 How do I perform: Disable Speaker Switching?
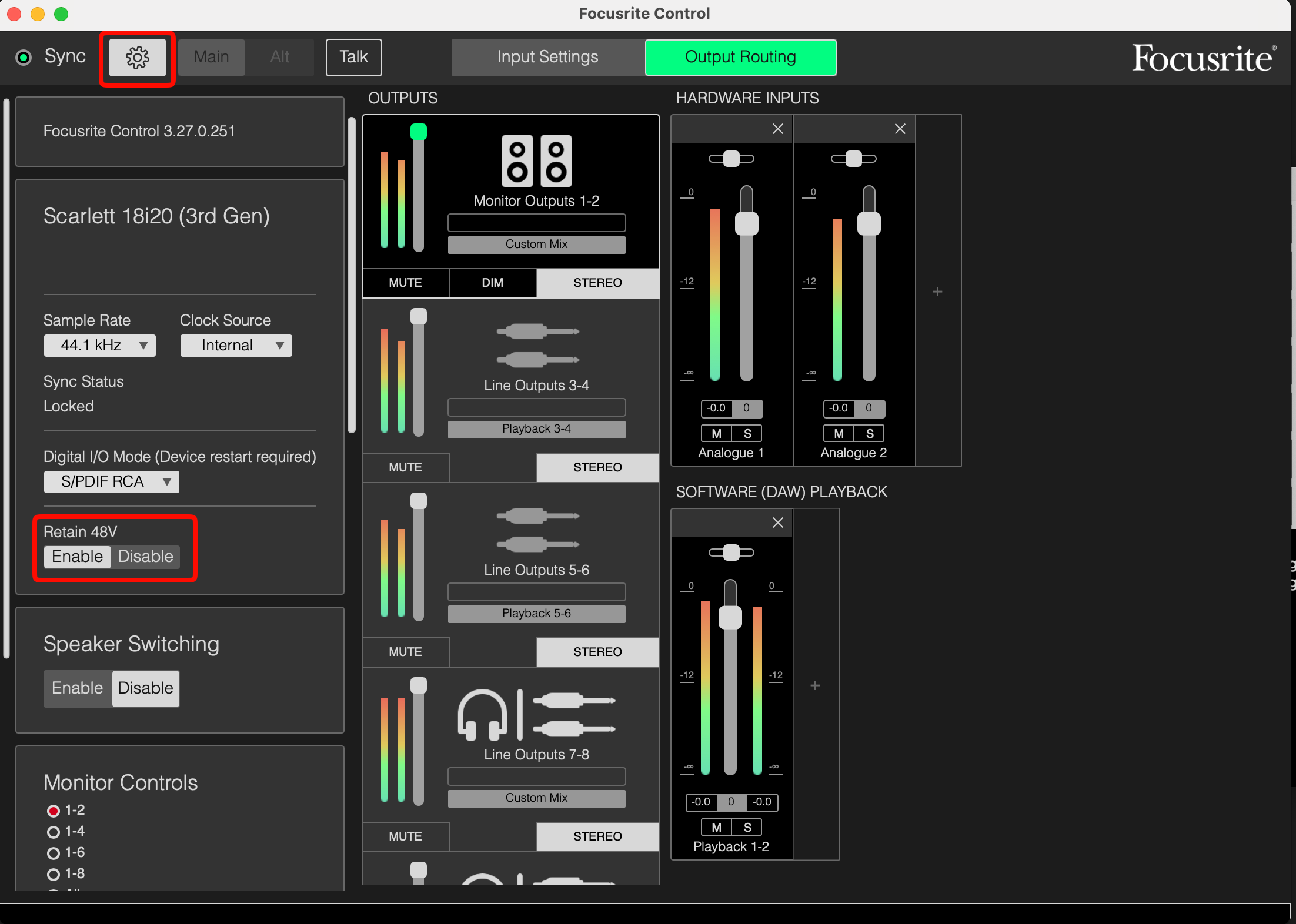[145, 688]
